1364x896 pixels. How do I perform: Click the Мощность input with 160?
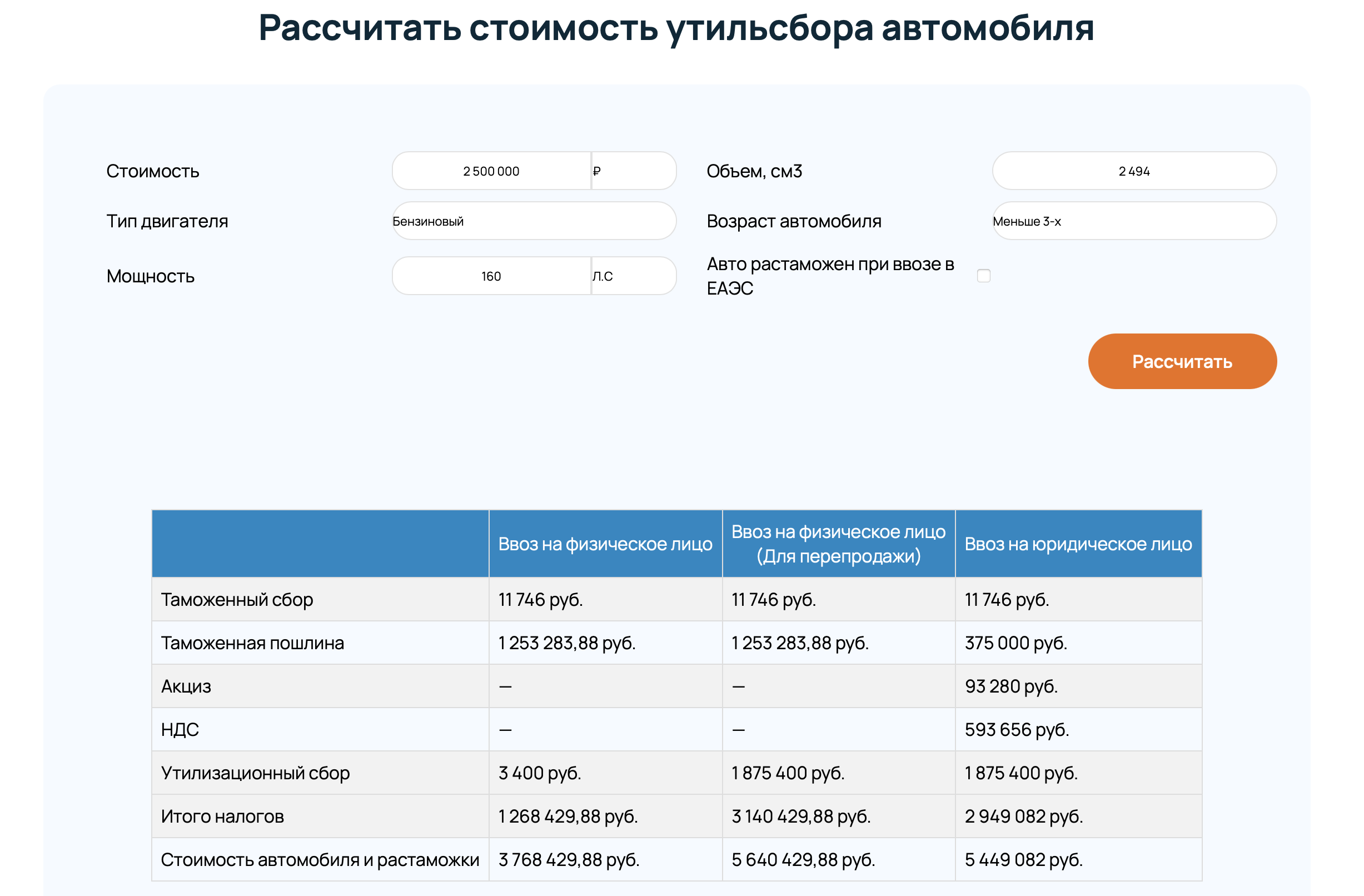tap(491, 276)
